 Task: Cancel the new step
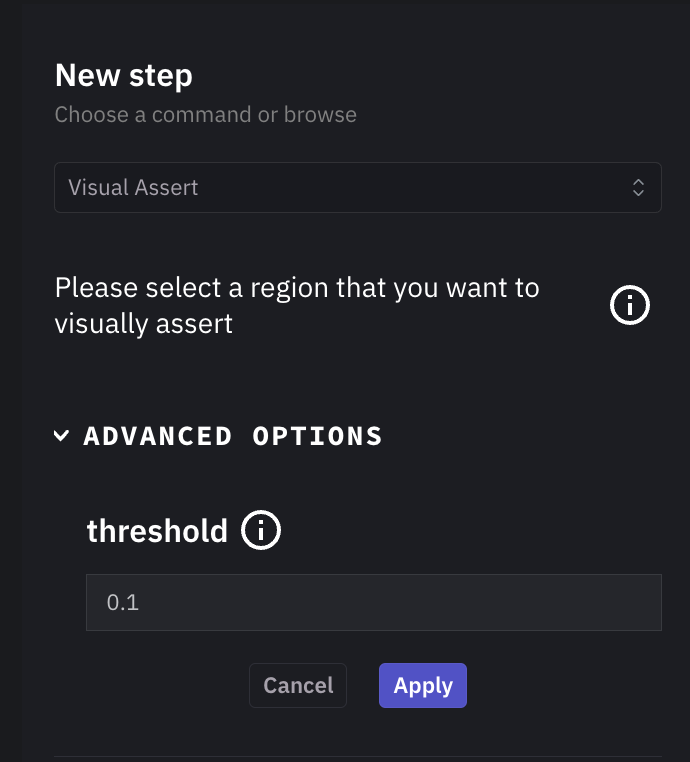[x=298, y=686]
